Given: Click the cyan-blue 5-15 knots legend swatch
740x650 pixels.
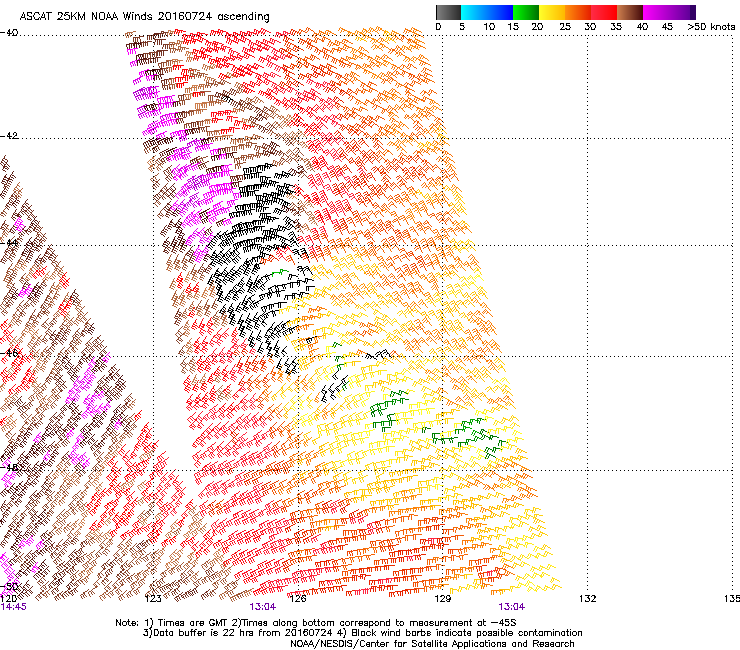Looking at the screenshot, I should pyautogui.click(x=487, y=12).
